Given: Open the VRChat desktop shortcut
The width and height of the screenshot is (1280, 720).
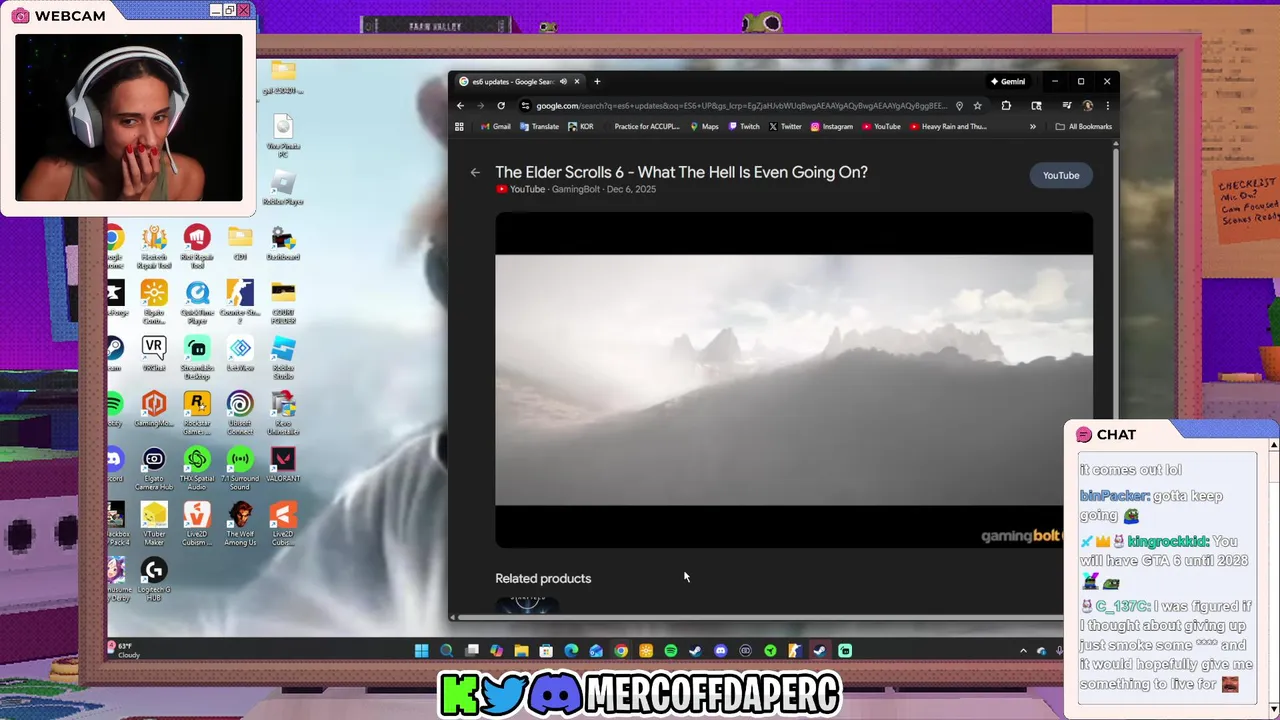Looking at the screenshot, I should coord(153,357).
